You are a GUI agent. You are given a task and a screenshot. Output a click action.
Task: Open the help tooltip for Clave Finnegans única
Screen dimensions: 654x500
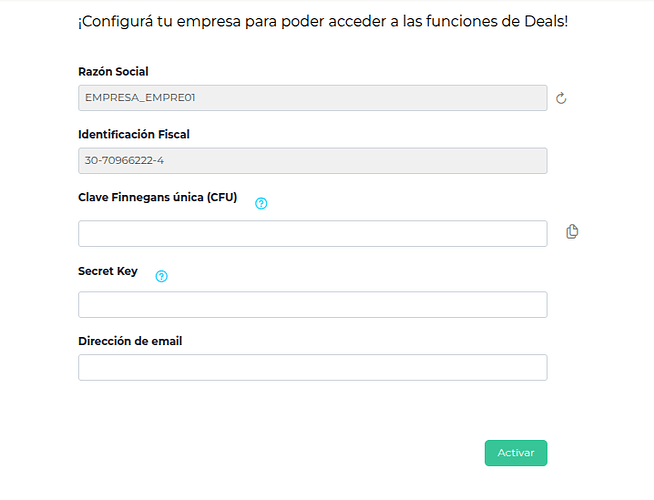[261, 203]
